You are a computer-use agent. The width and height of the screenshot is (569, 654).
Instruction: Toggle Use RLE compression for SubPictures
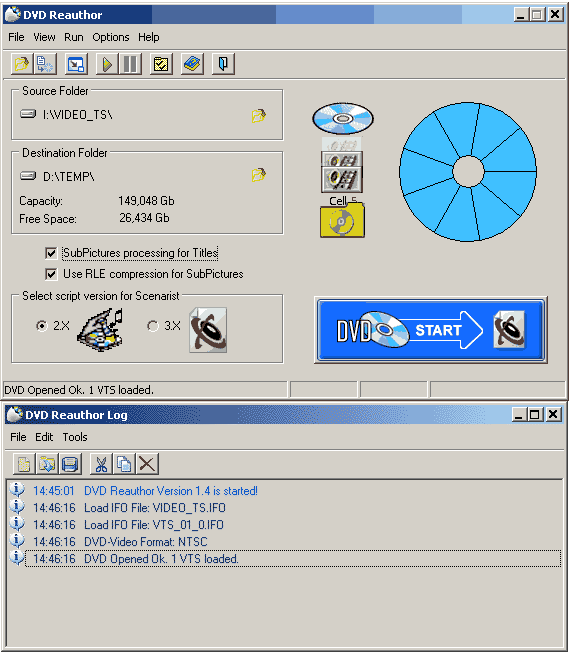[51, 274]
